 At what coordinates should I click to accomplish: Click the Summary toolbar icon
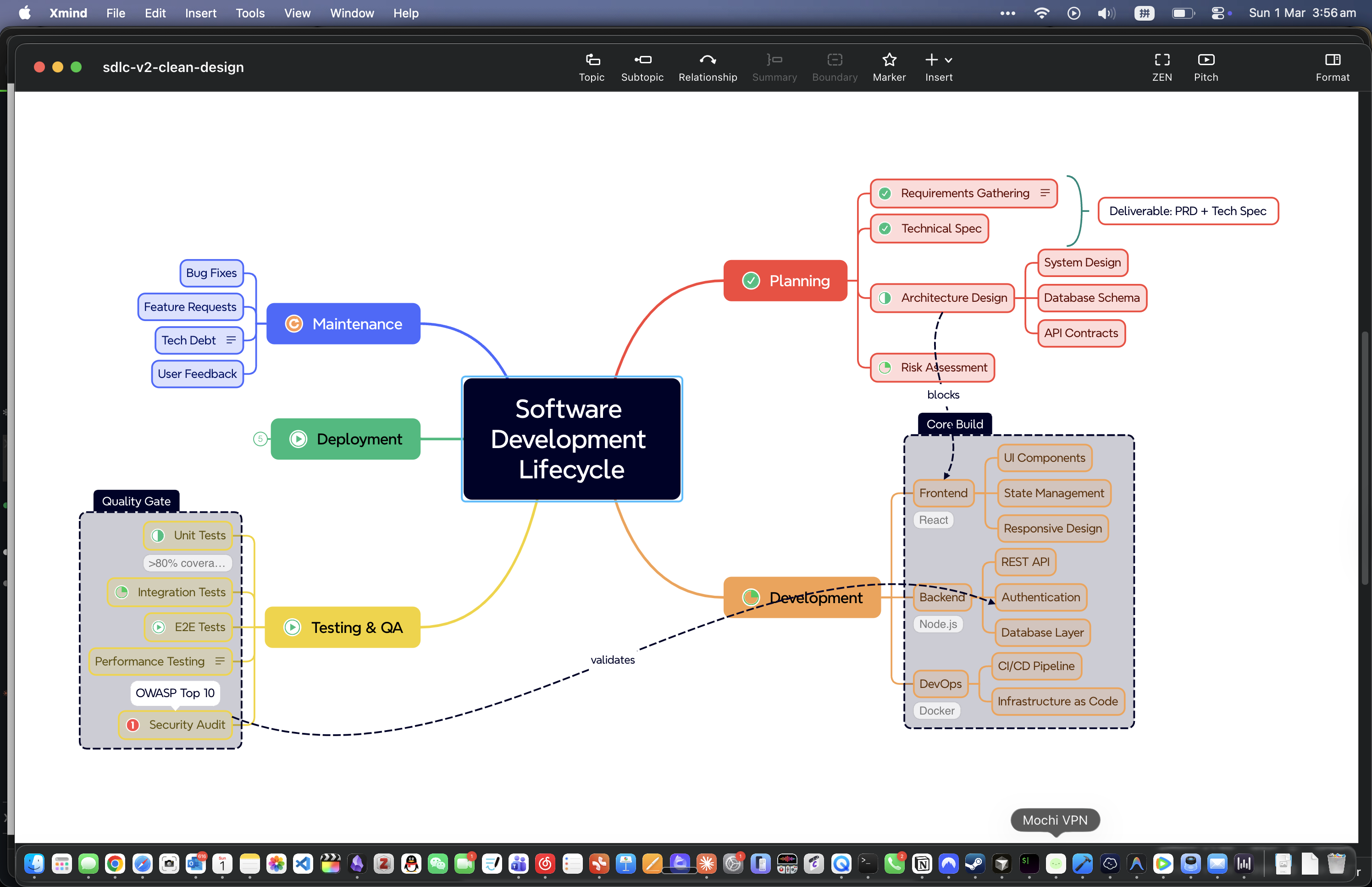pyautogui.click(x=775, y=60)
